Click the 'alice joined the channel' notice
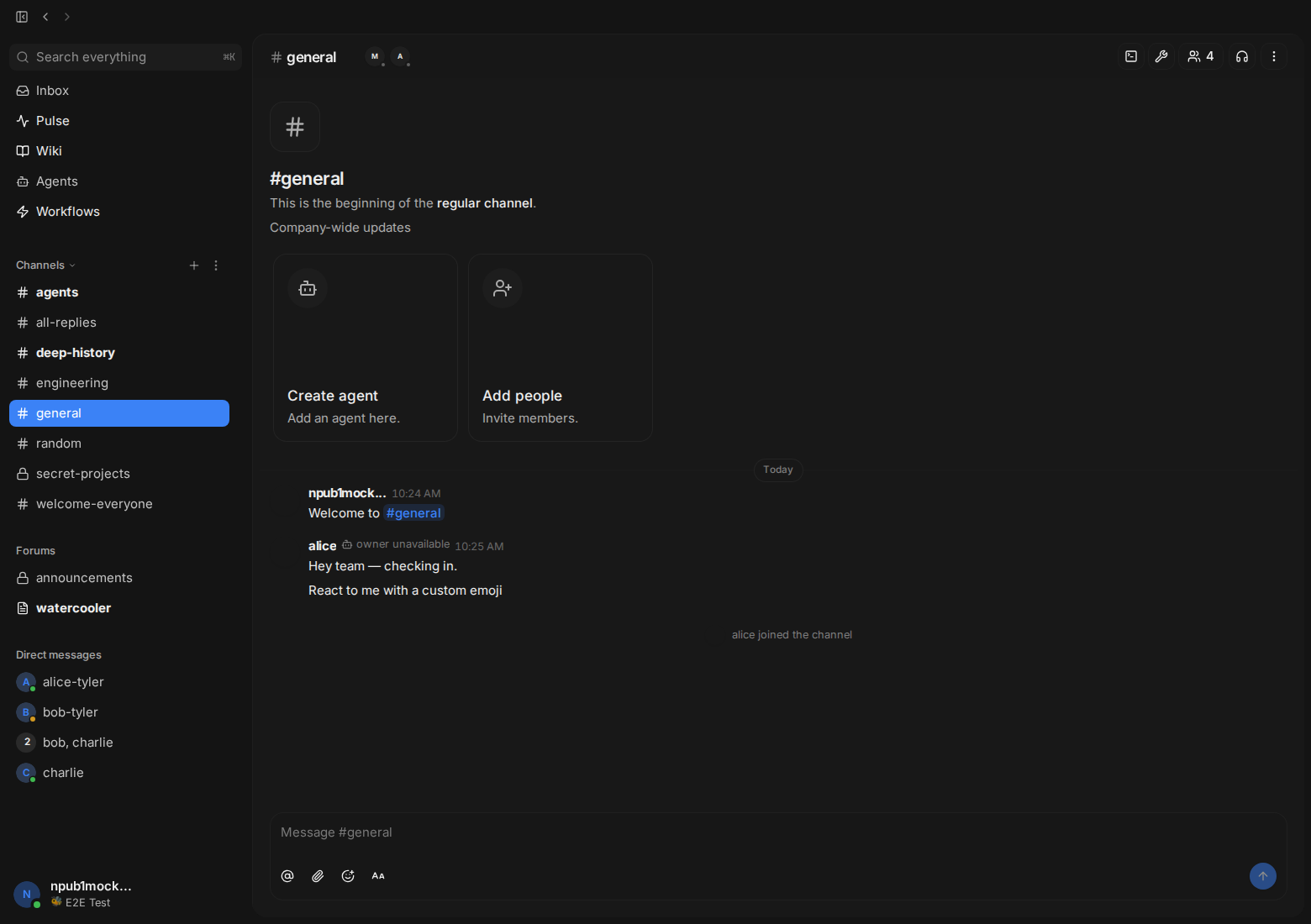Viewport: 1311px width, 924px height. (792, 635)
